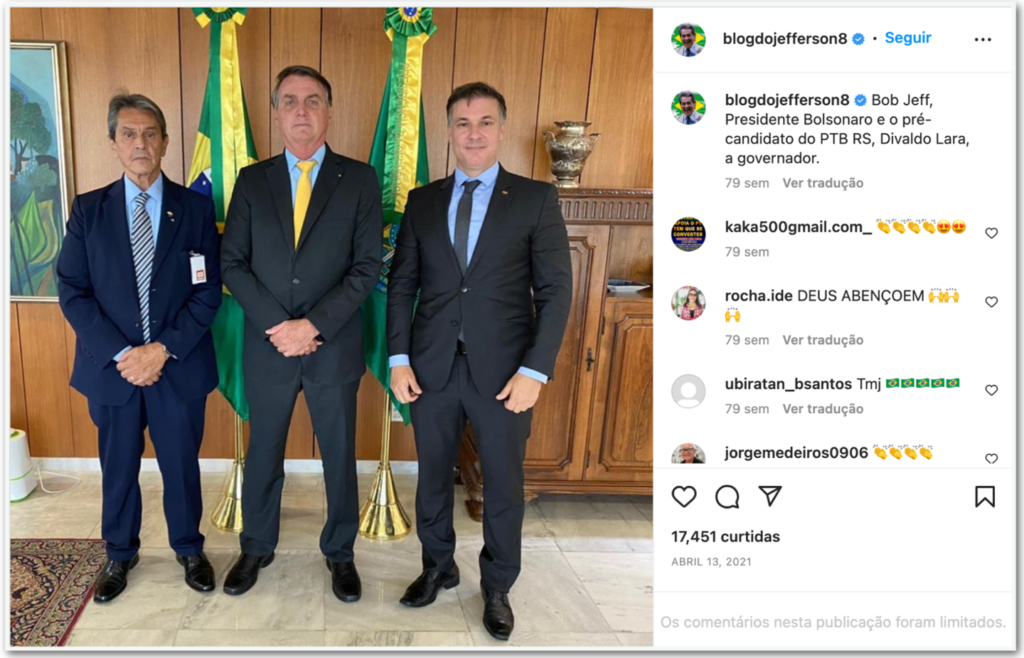This screenshot has height=658, width=1024.
Task: Click Ver tradução under ubiratan_bsantos comment
Action: point(823,409)
